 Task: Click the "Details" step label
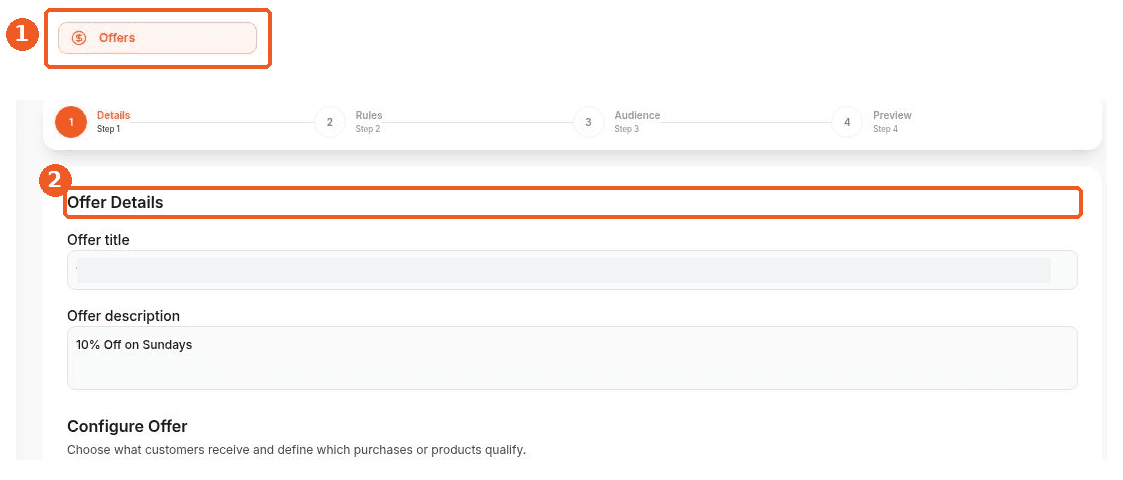[114, 115]
